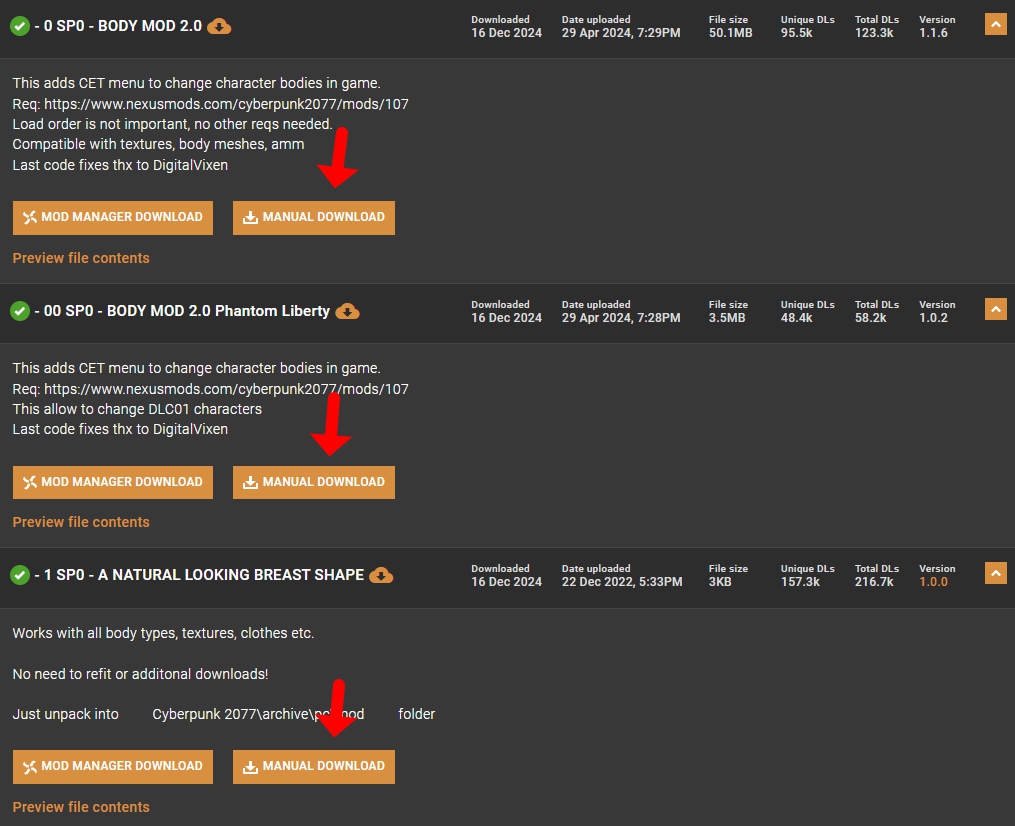Click green checkmark beside NATURAL LOOKING BREAST SHAPE
The width and height of the screenshot is (1015, 826).
pyautogui.click(x=20, y=575)
